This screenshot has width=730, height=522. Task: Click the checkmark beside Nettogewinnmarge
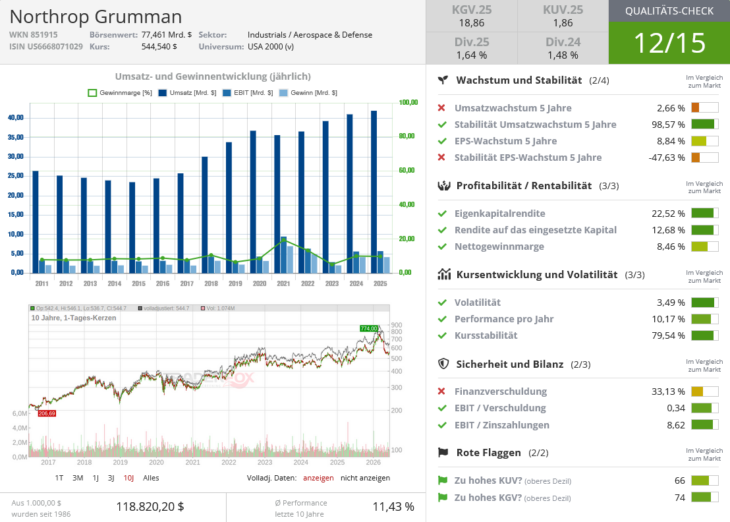pyautogui.click(x=442, y=246)
